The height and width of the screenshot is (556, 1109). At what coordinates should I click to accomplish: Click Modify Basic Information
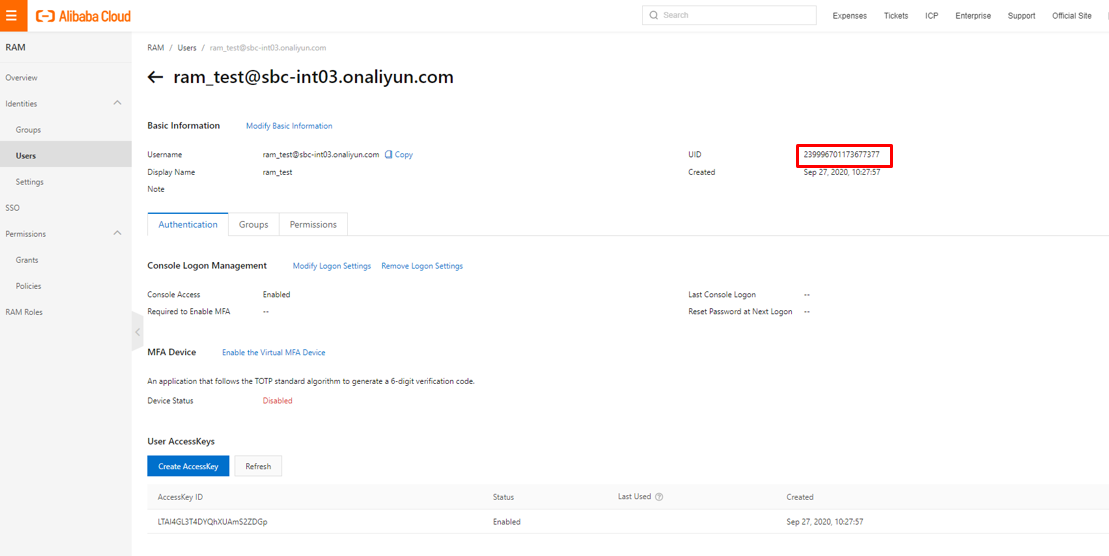289,126
